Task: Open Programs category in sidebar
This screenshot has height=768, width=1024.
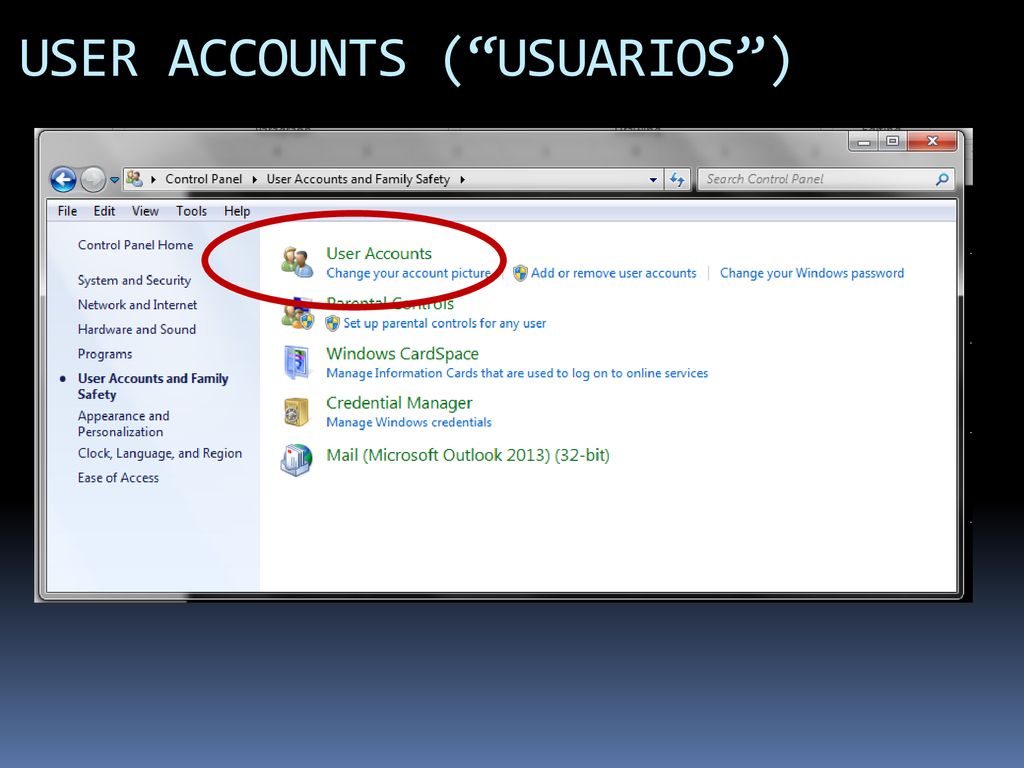Action: click(x=104, y=354)
